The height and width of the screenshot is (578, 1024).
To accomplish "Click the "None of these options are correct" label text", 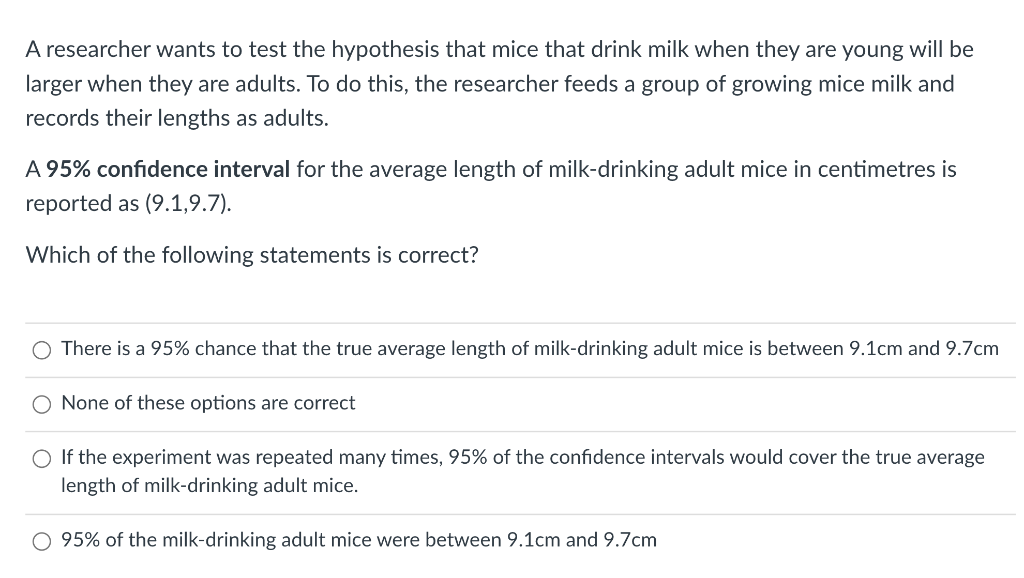I will [x=208, y=403].
